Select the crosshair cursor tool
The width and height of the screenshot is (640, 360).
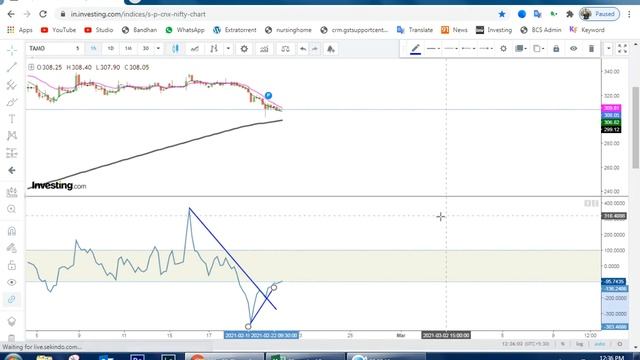coord(11,50)
